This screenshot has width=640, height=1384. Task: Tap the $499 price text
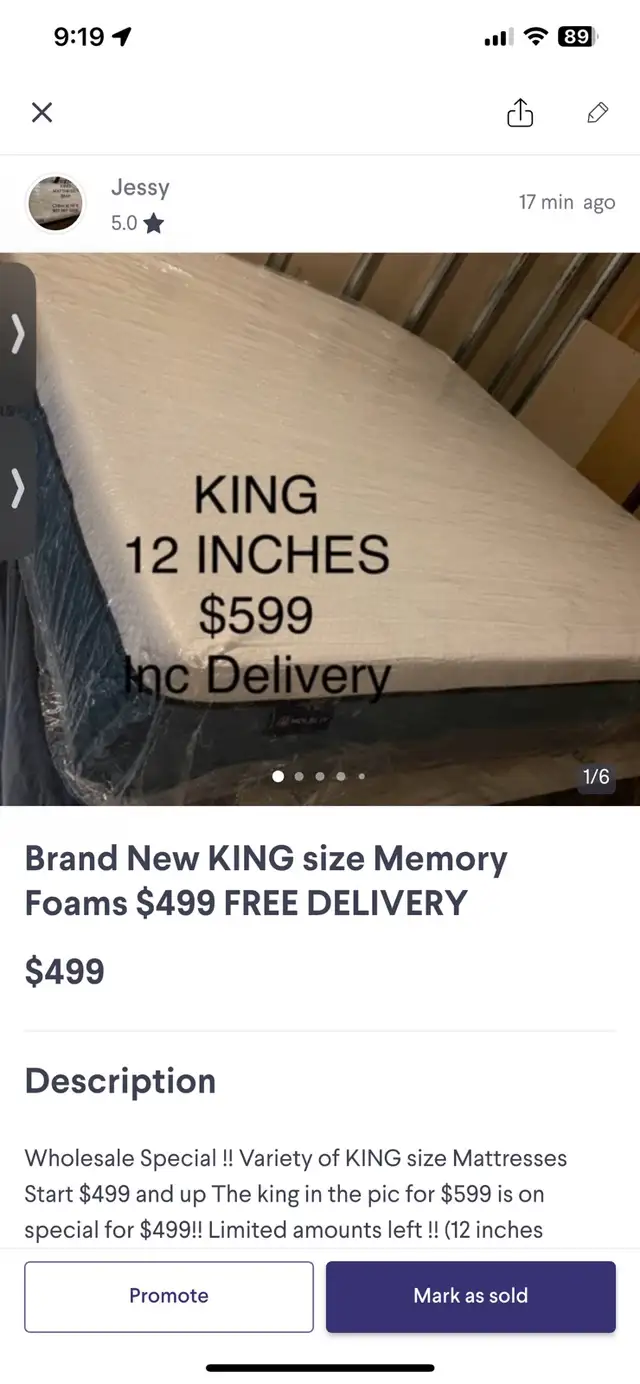coord(65,971)
